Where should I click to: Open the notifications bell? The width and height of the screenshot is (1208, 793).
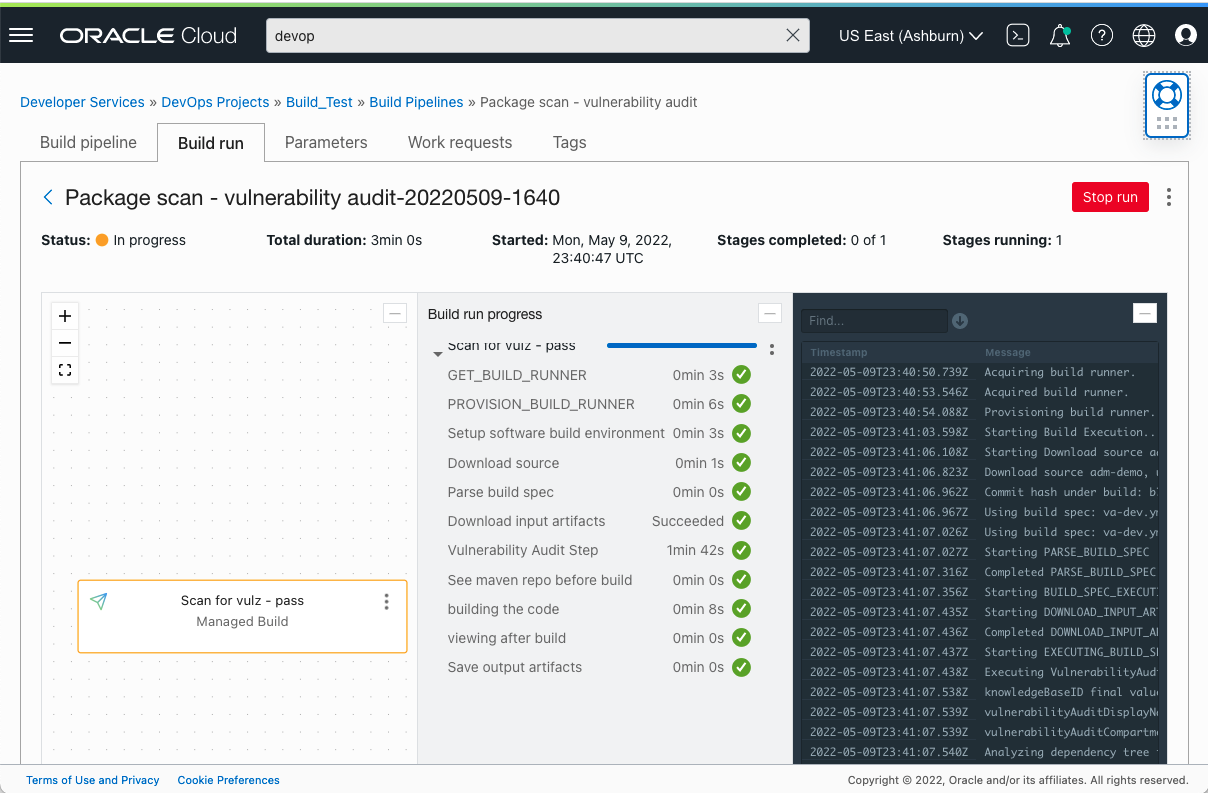point(1059,35)
